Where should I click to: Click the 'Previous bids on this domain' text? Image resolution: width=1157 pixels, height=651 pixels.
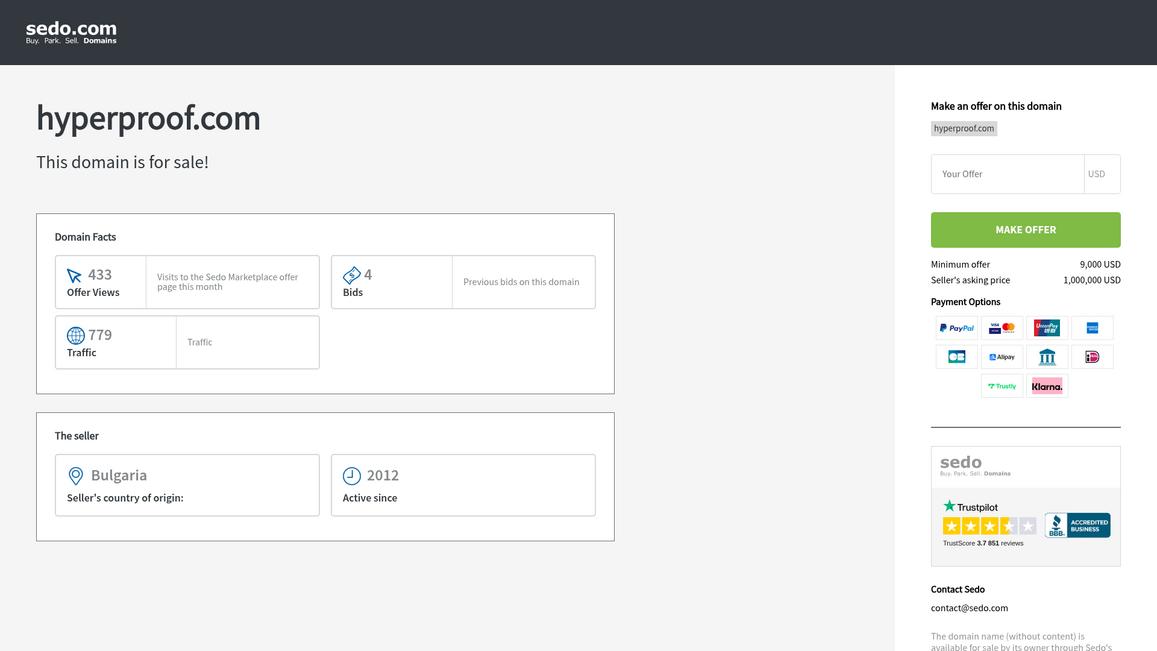[x=521, y=282]
